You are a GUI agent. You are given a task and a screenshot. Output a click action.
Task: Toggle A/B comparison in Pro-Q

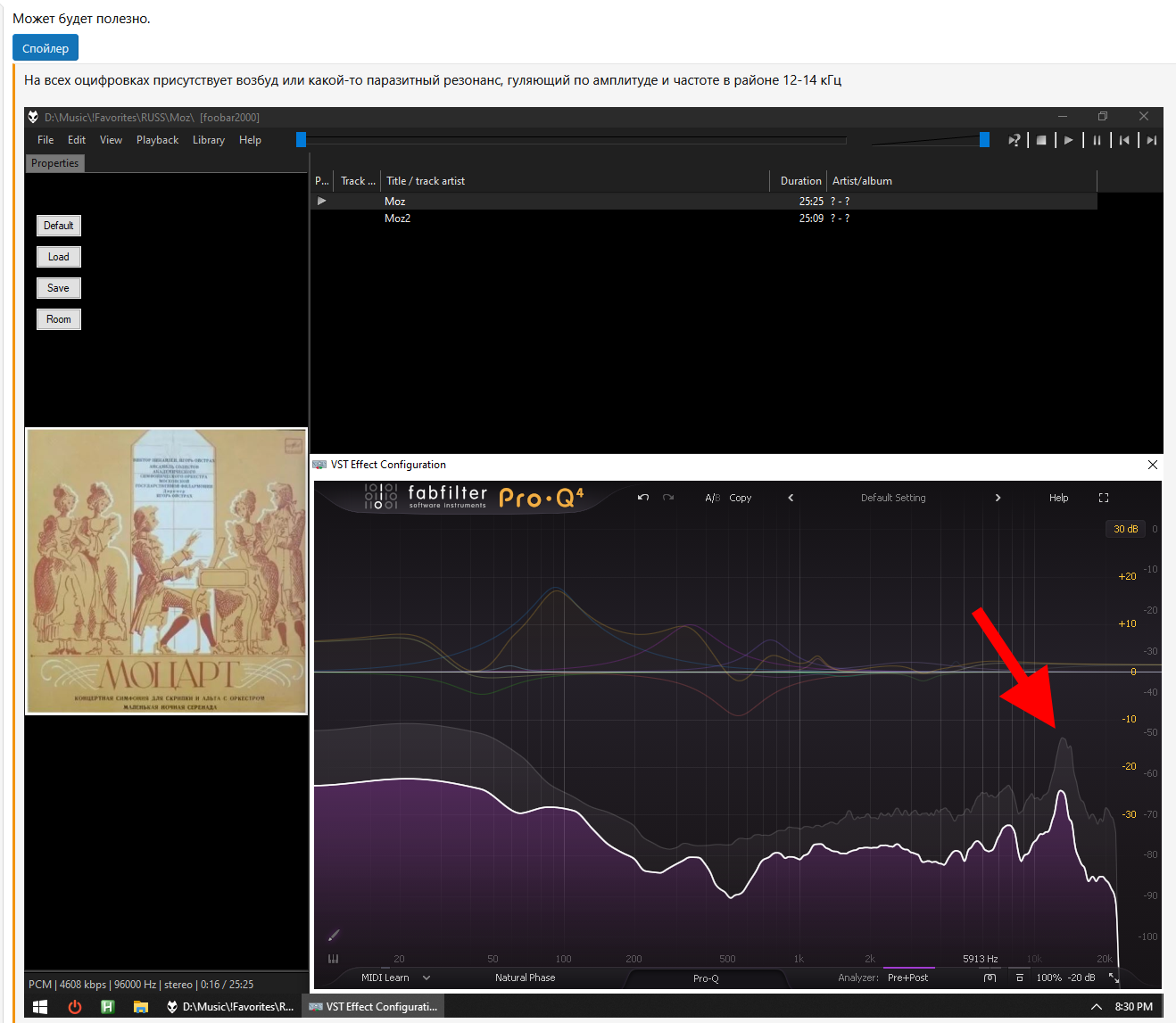(x=712, y=498)
